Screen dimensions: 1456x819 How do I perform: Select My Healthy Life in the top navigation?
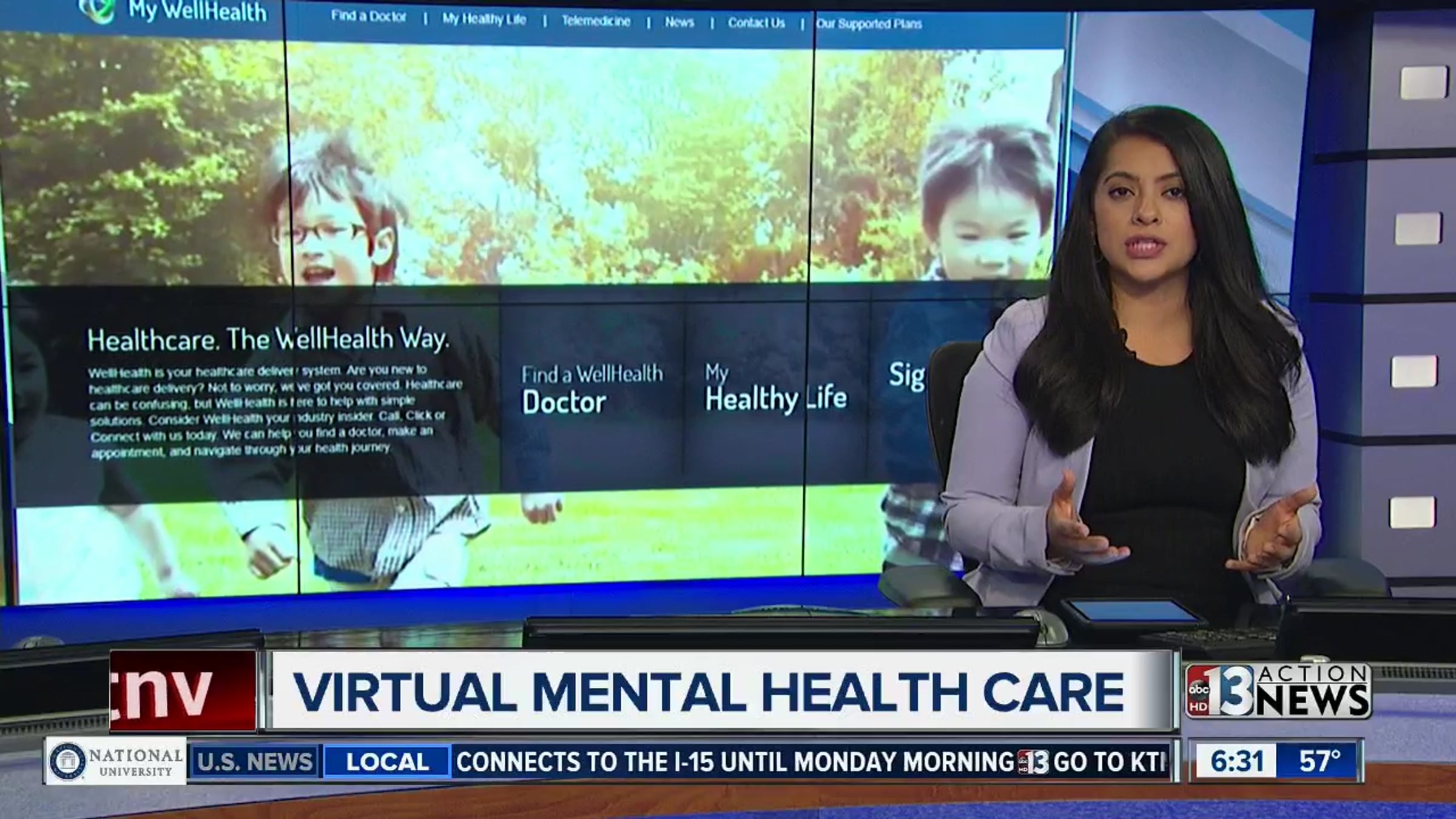484,19
